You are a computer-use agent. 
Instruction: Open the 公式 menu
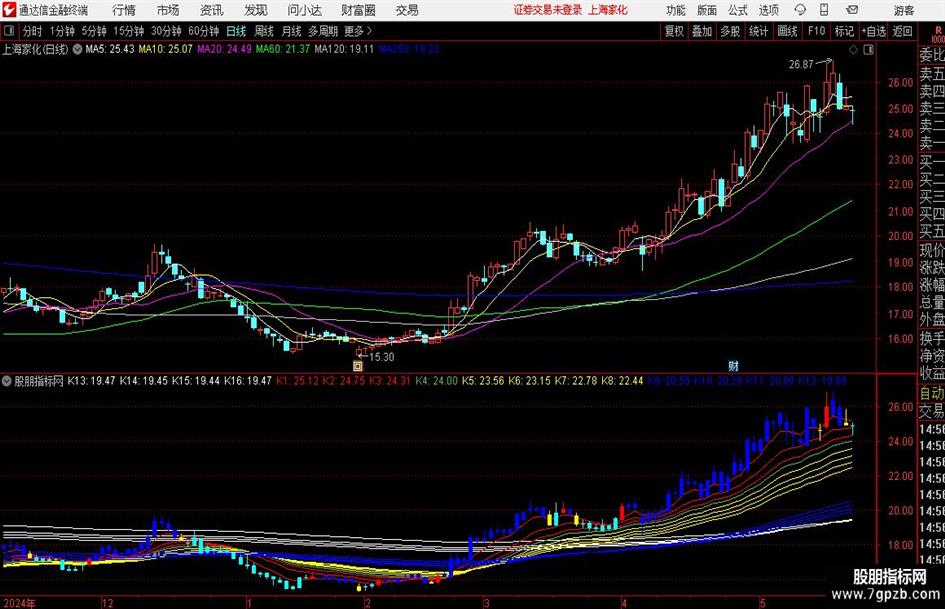point(738,10)
